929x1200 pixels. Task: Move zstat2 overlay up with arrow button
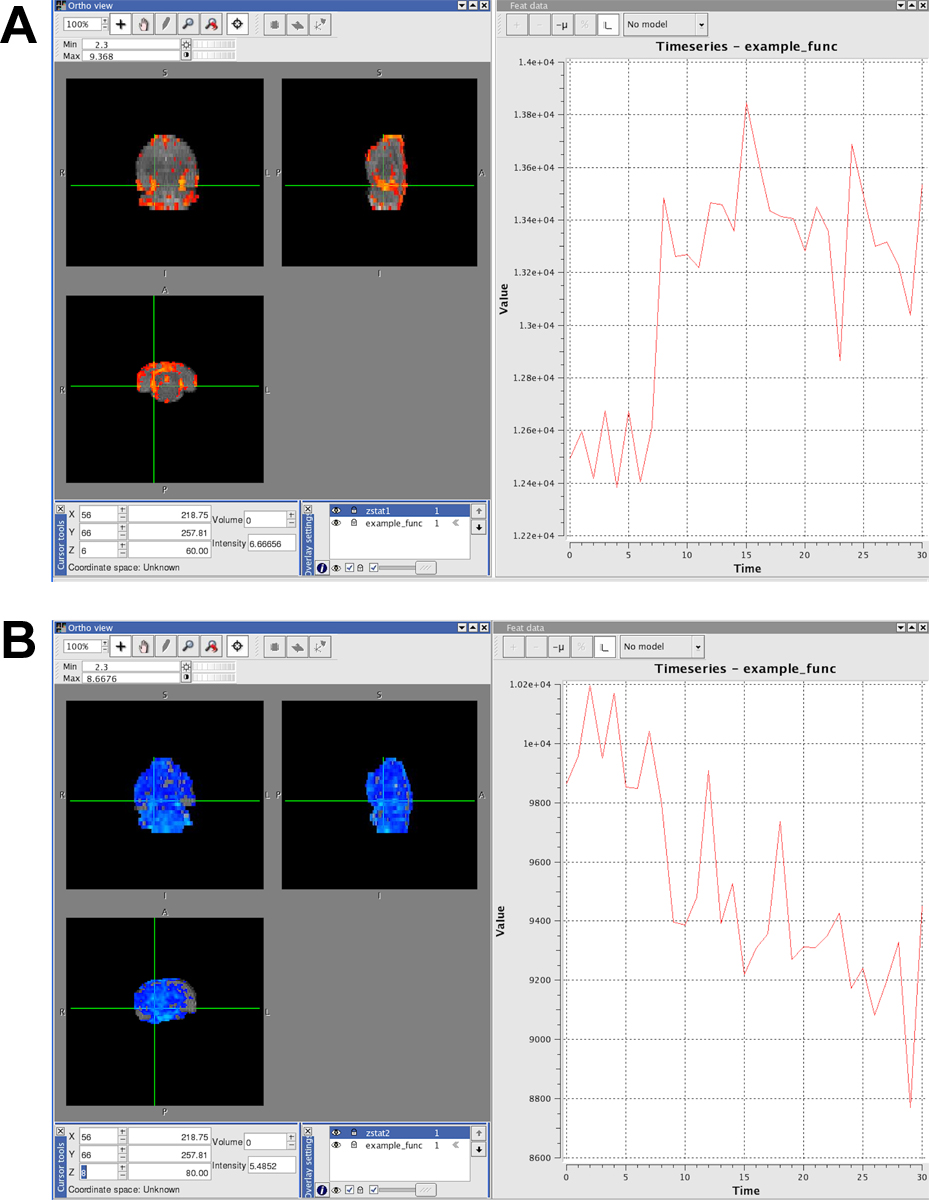pos(479,1133)
